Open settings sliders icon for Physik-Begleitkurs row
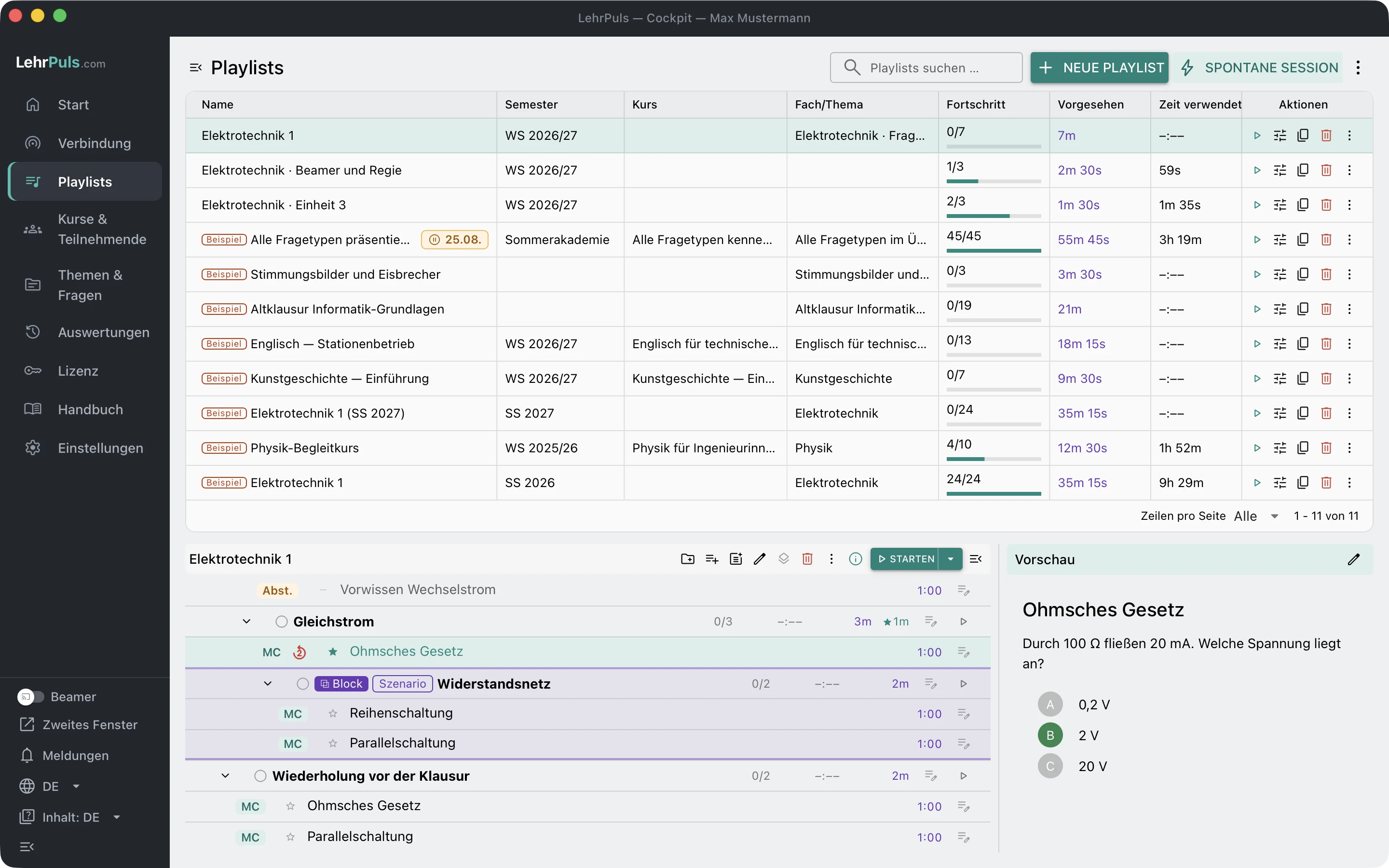Image resolution: width=1389 pixels, height=868 pixels. pos(1280,448)
